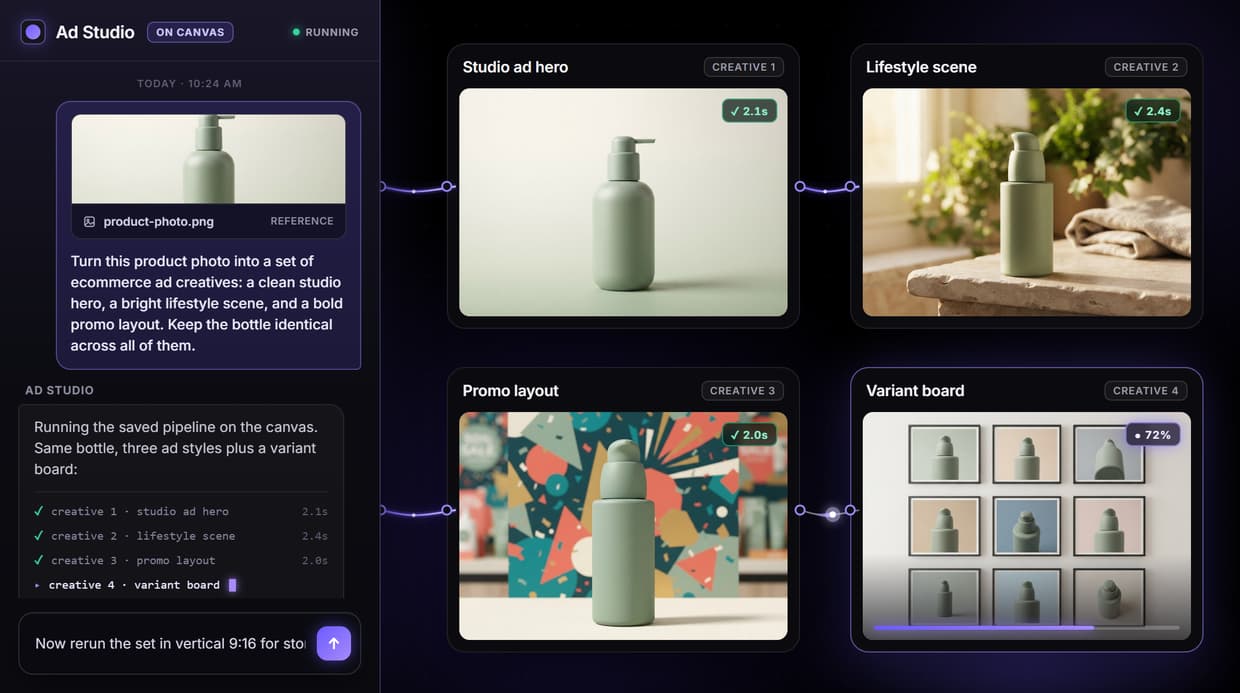Viewport: 1240px width, 693px height.
Task: Click the 'creative 1 · studio ad hero' log line
Action: (140, 511)
